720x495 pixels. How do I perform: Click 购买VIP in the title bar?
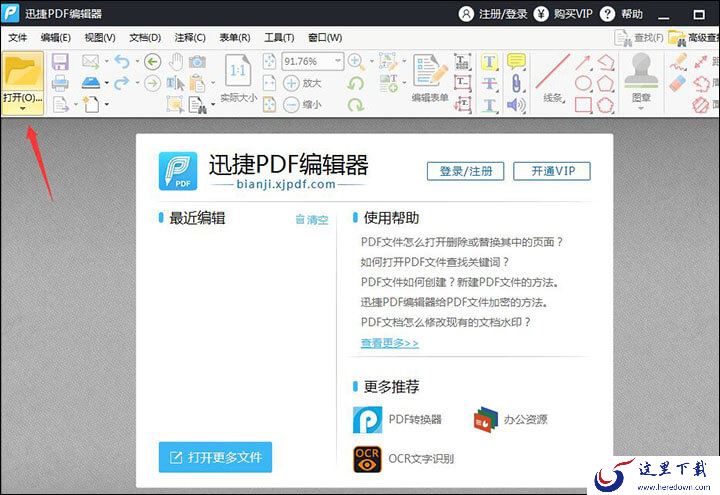point(563,14)
